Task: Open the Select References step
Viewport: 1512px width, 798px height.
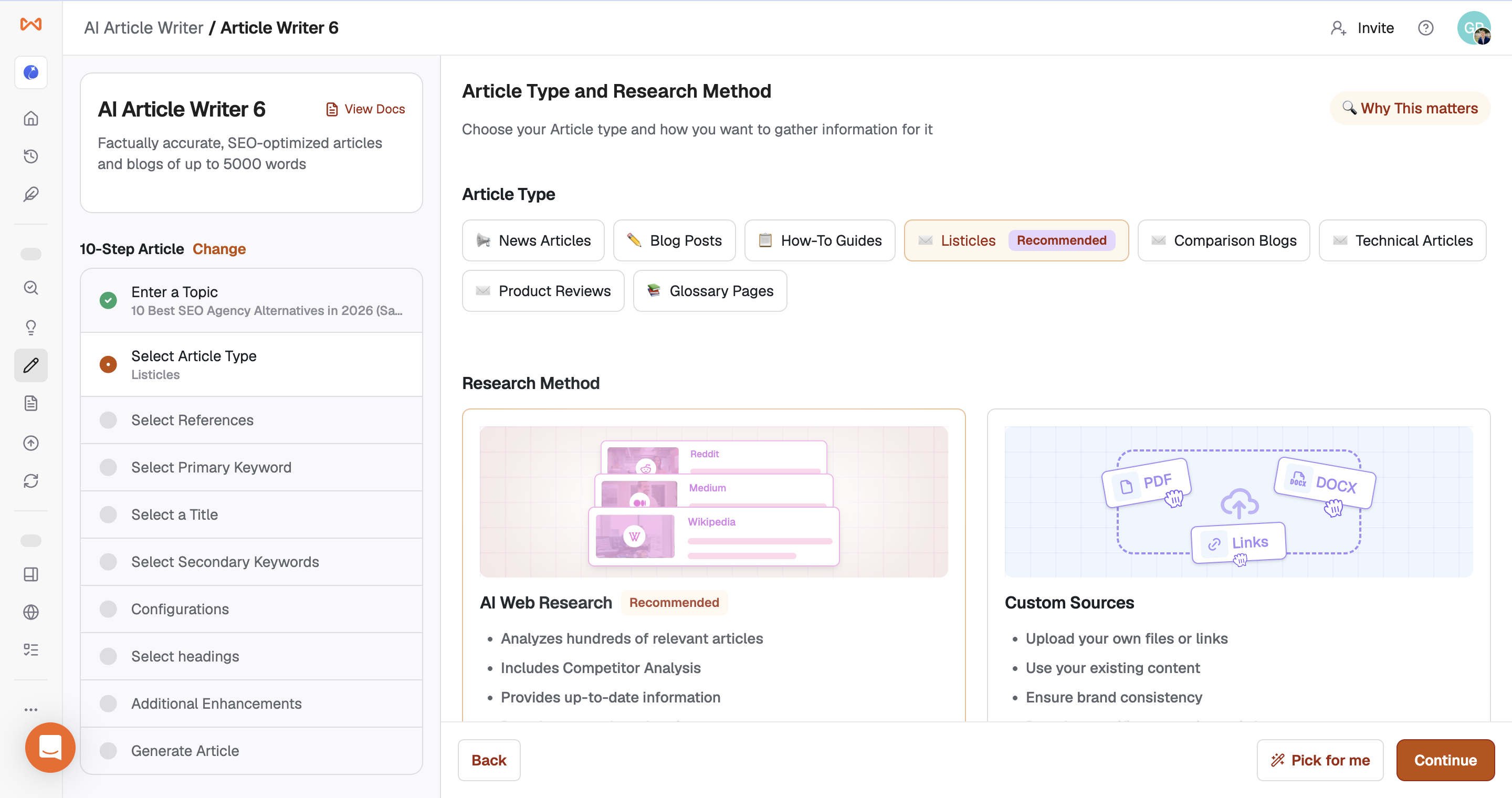Action: tap(251, 420)
